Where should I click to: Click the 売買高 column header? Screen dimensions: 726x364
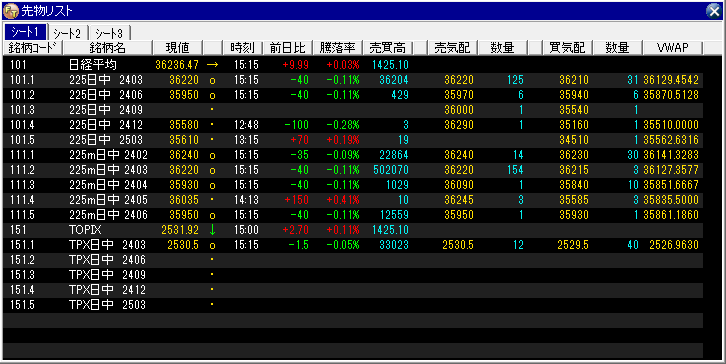388,48
